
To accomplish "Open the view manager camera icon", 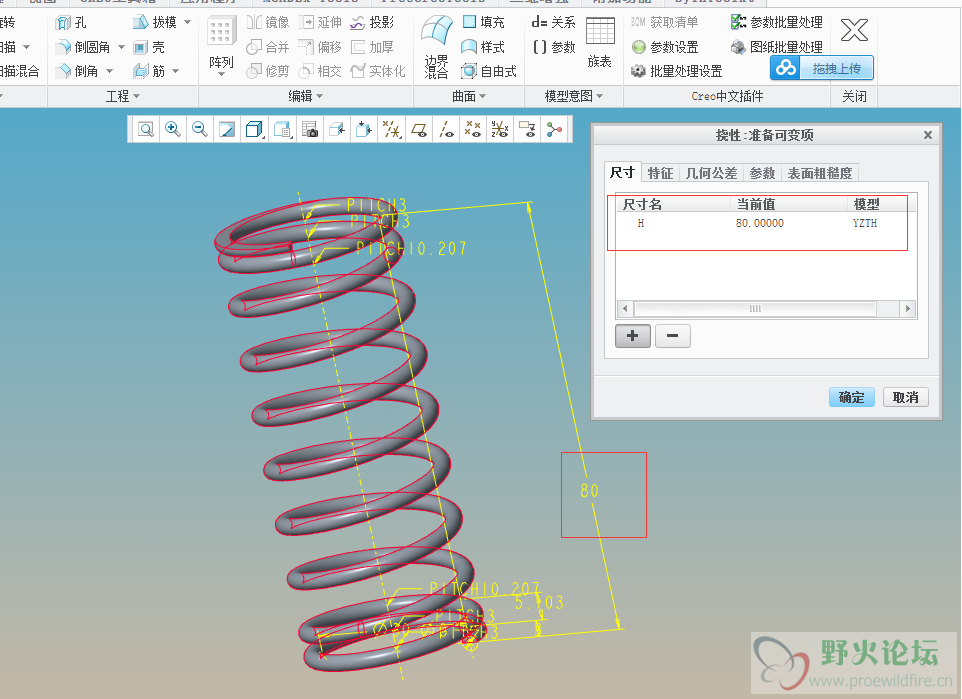I will [310, 129].
